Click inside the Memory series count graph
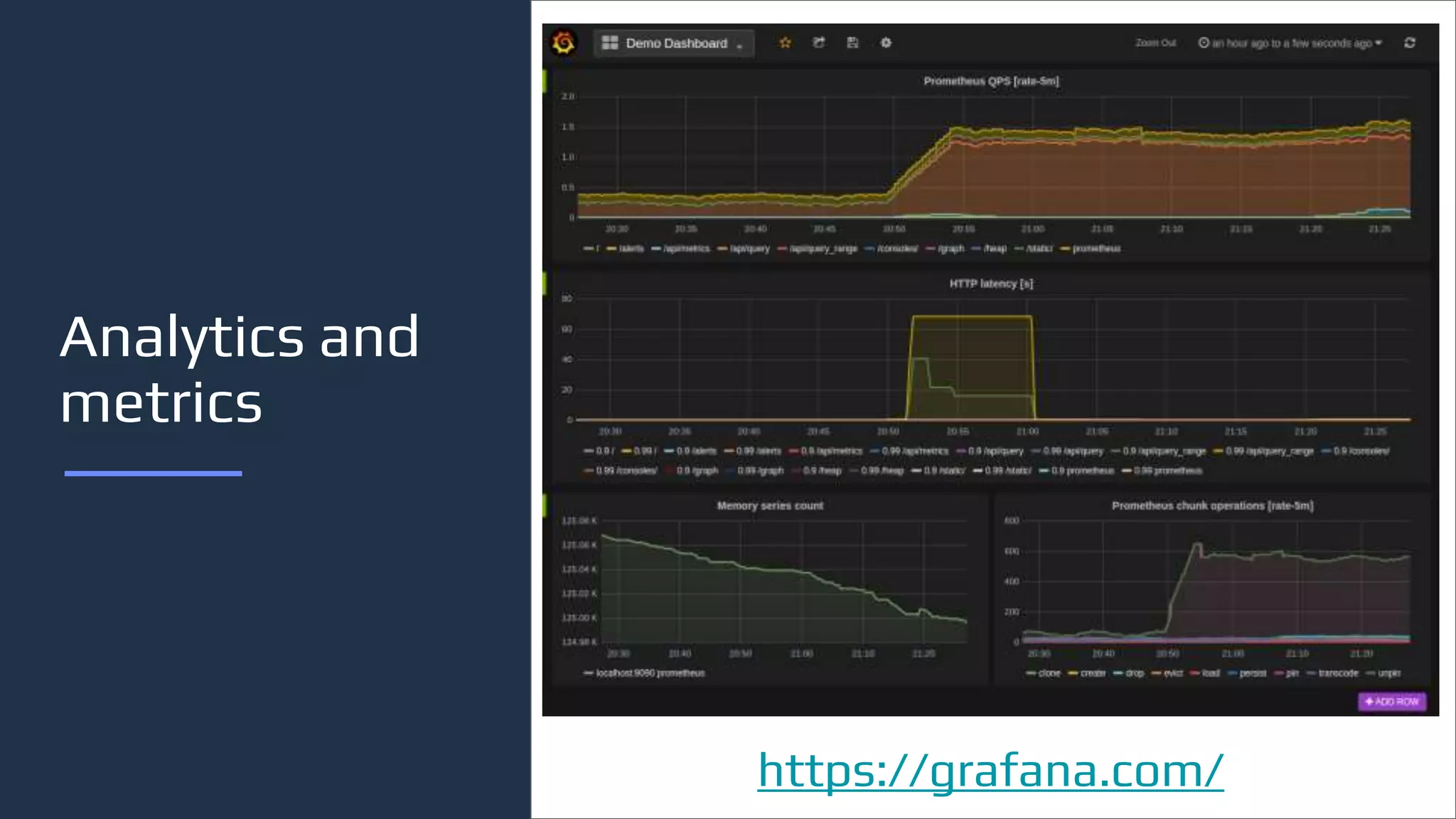The height and width of the screenshot is (819, 1456). (784, 582)
